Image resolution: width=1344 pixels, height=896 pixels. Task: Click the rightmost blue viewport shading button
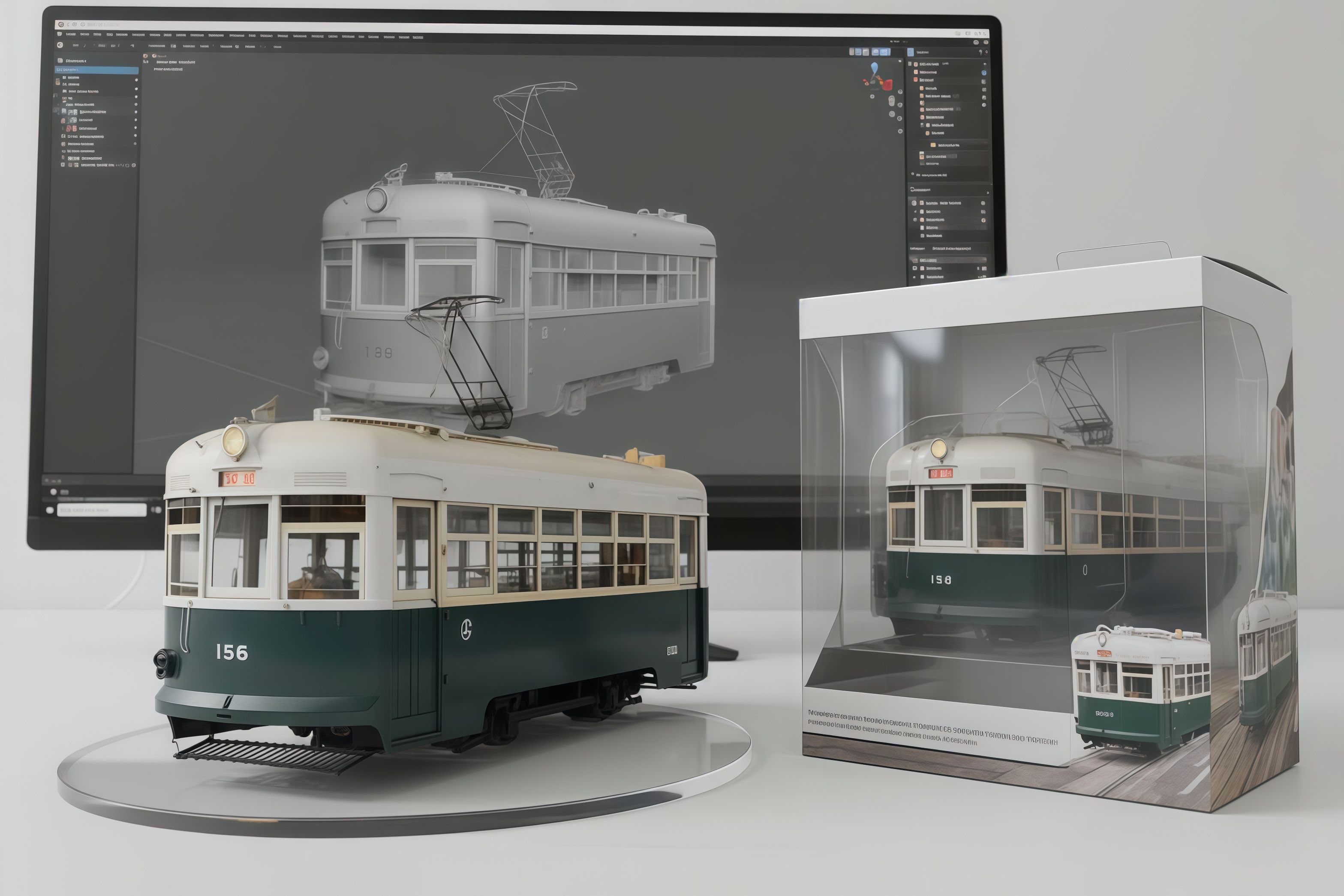884,52
